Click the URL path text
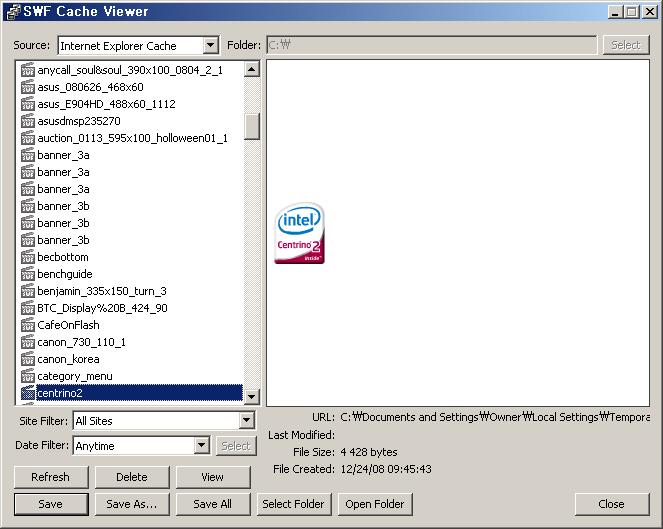The image size is (663, 529). pos(495,417)
